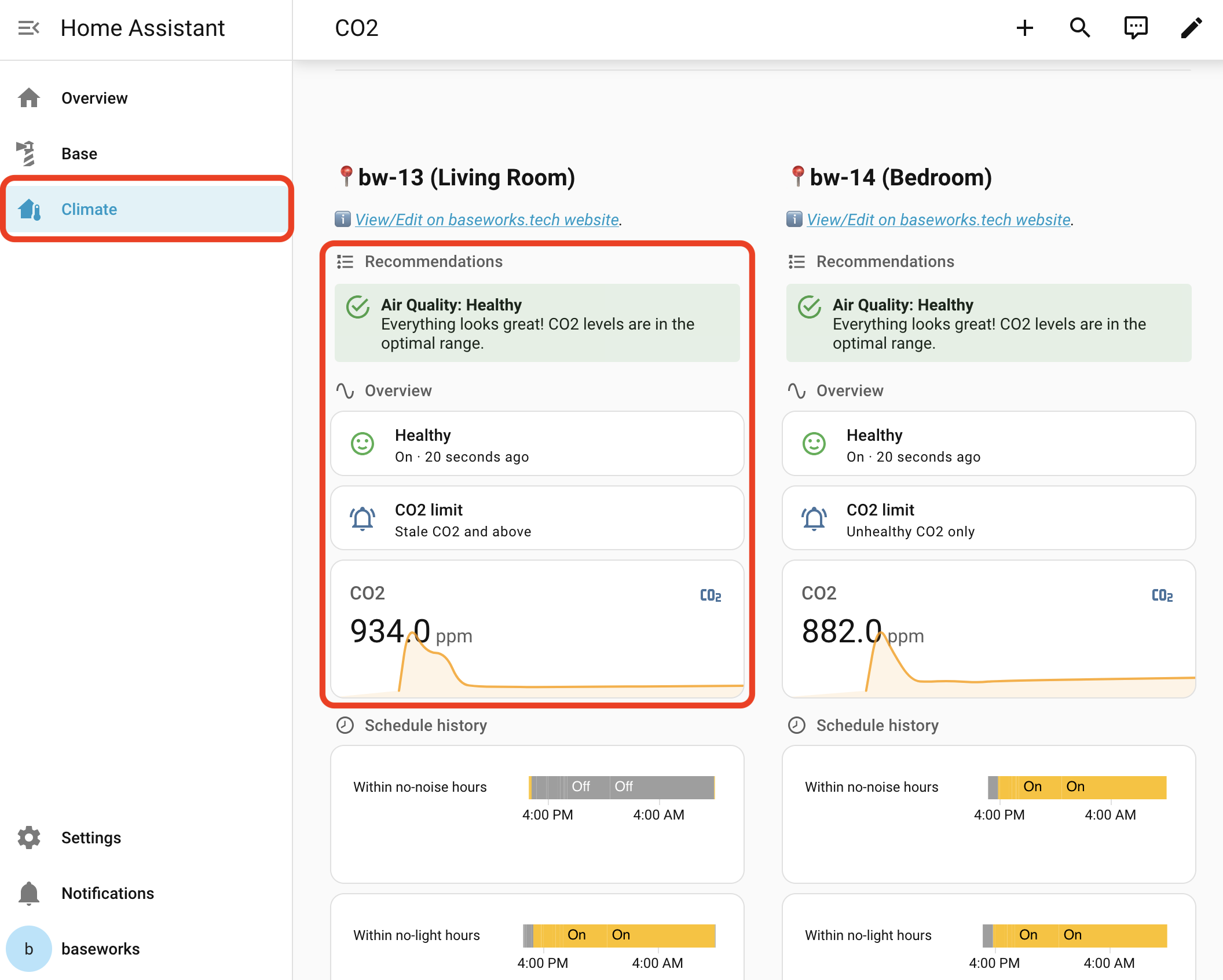Click the green check icon in Living Room
This screenshot has width=1223, height=980.
[358, 307]
